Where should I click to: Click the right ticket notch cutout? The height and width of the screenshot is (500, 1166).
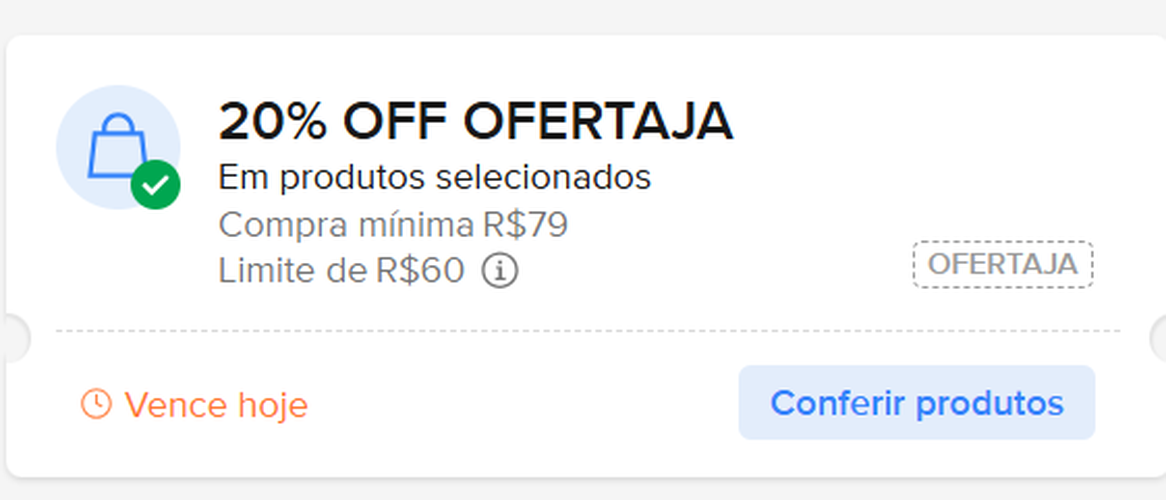(x=1159, y=338)
